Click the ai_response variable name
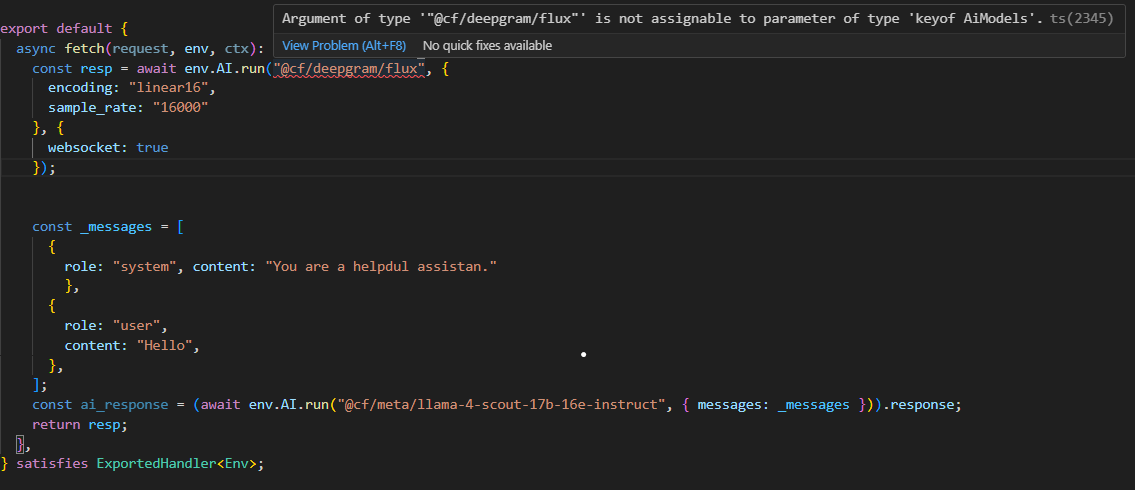Viewport: 1135px width, 490px height. [126, 405]
